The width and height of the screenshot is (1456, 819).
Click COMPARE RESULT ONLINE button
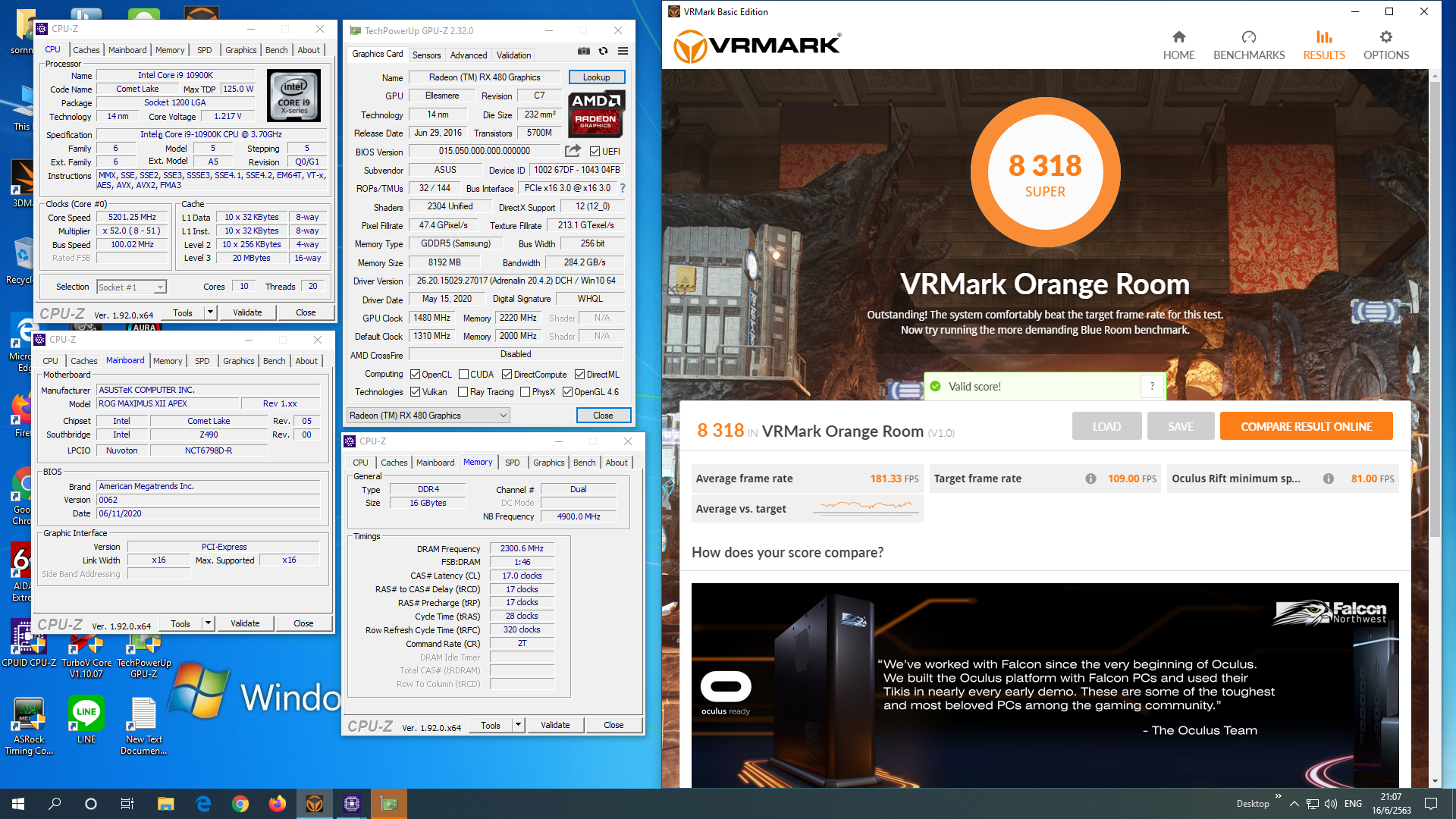[1306, 426]
